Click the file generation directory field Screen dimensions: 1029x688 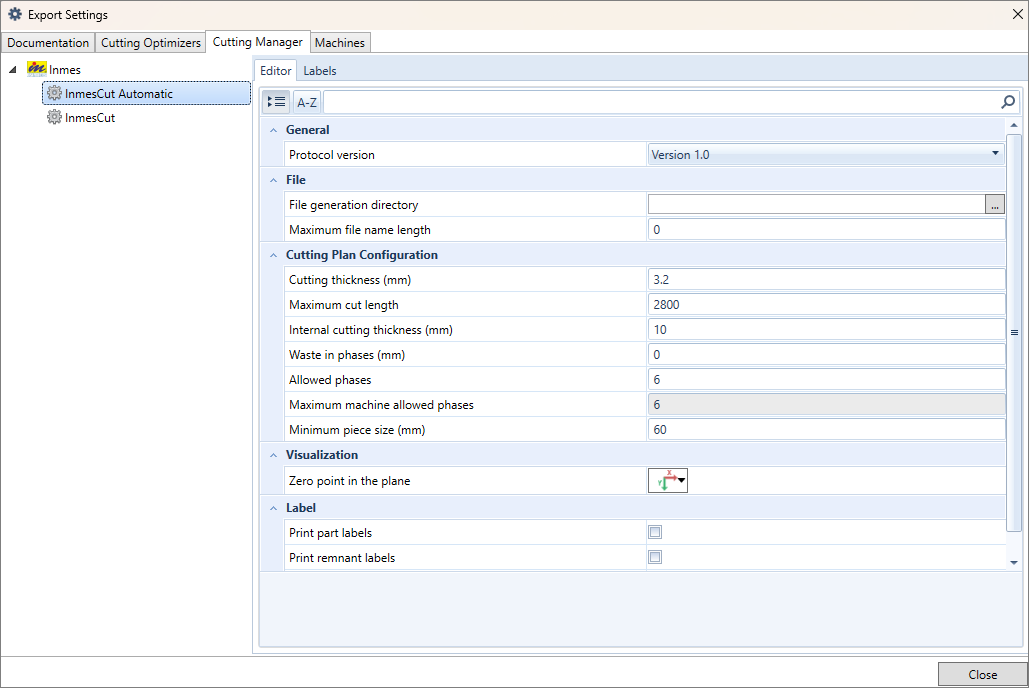point(816,205)
